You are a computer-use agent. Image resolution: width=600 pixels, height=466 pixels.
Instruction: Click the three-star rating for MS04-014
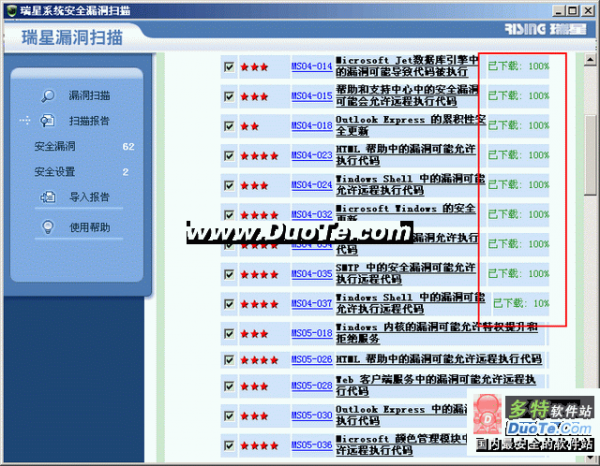(x=254, y=67)
